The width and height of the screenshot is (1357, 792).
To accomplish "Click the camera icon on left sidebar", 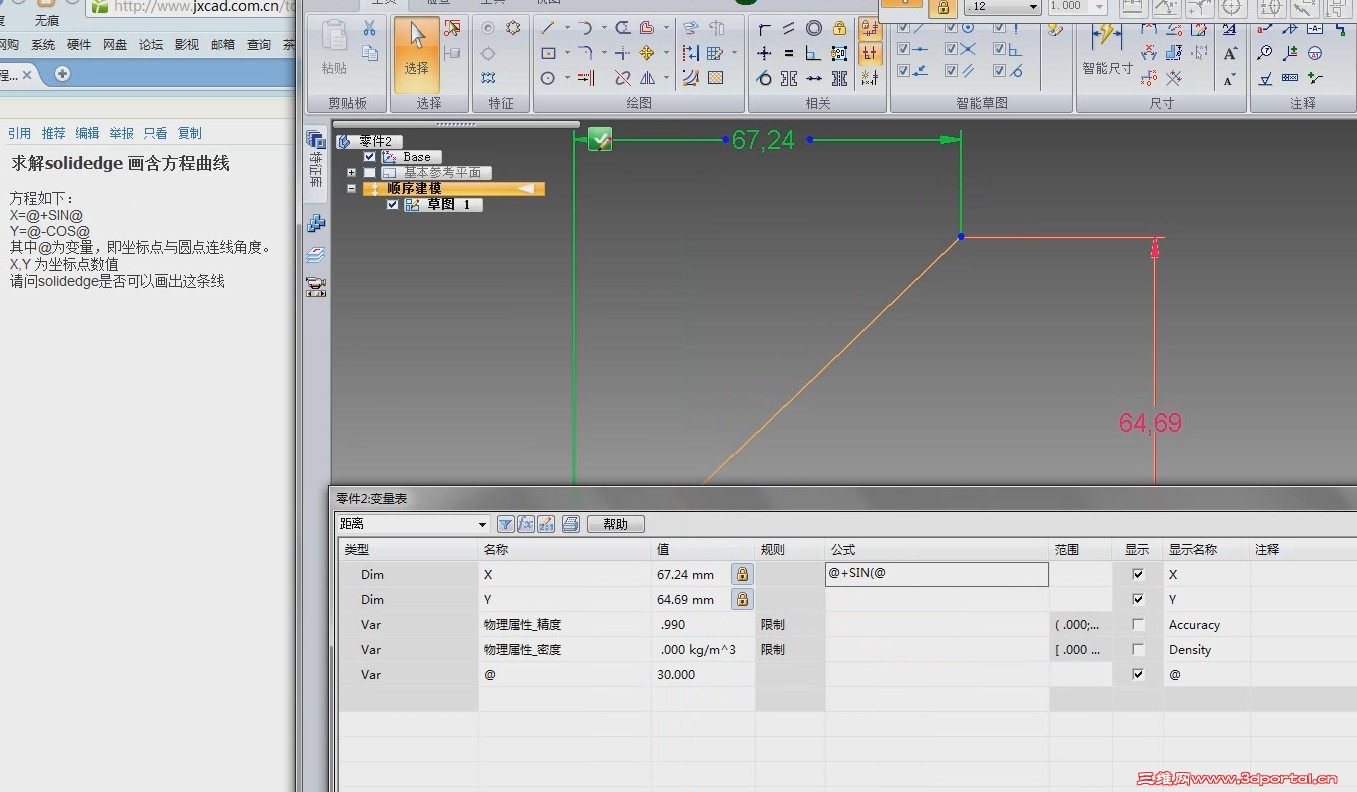I will click(x=316, y=288).
